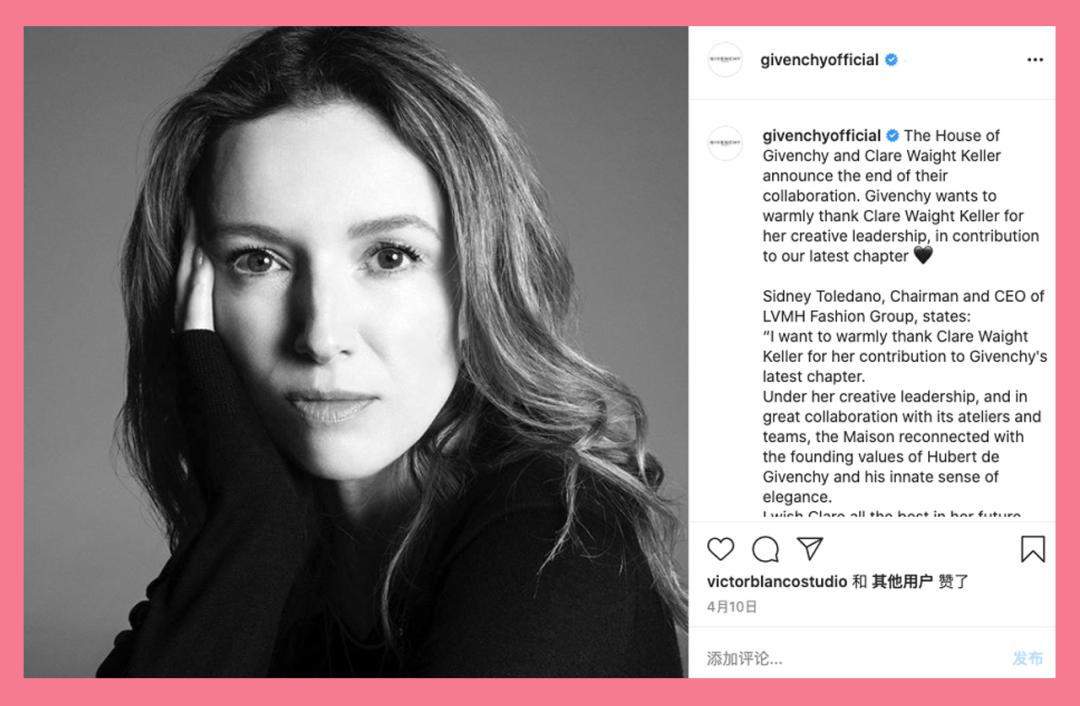Click the black-and-white portrait photo
This screenshot has height=706, width=1080.
[356, 352]
